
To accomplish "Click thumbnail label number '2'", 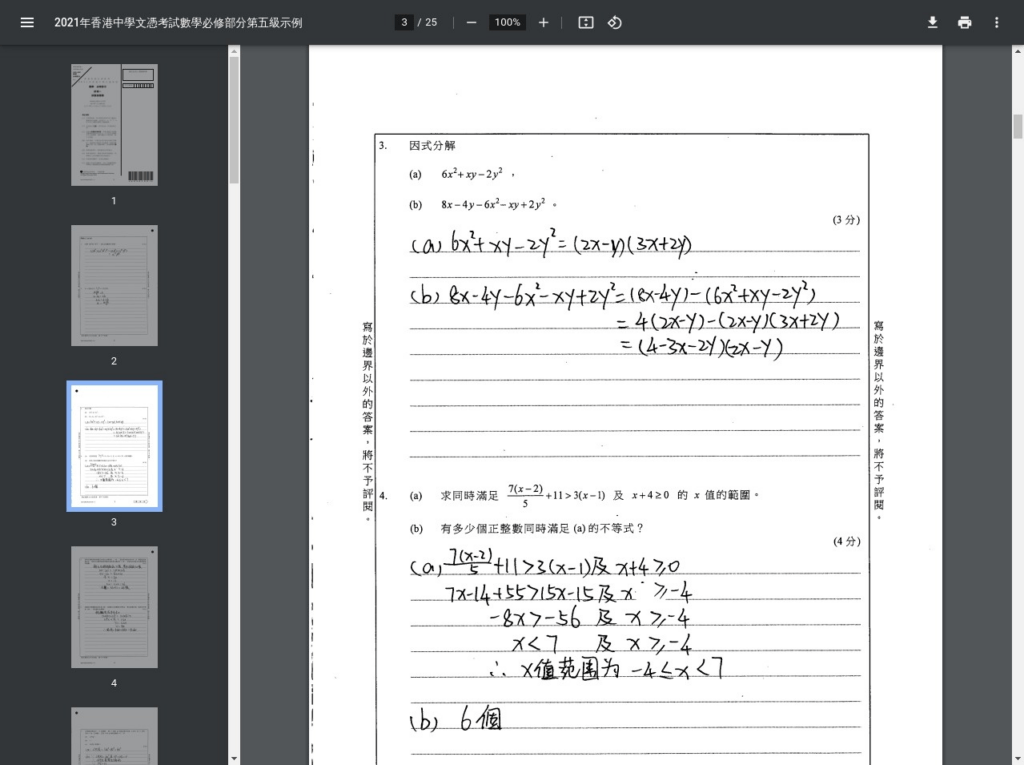I will tap(114, 361).
